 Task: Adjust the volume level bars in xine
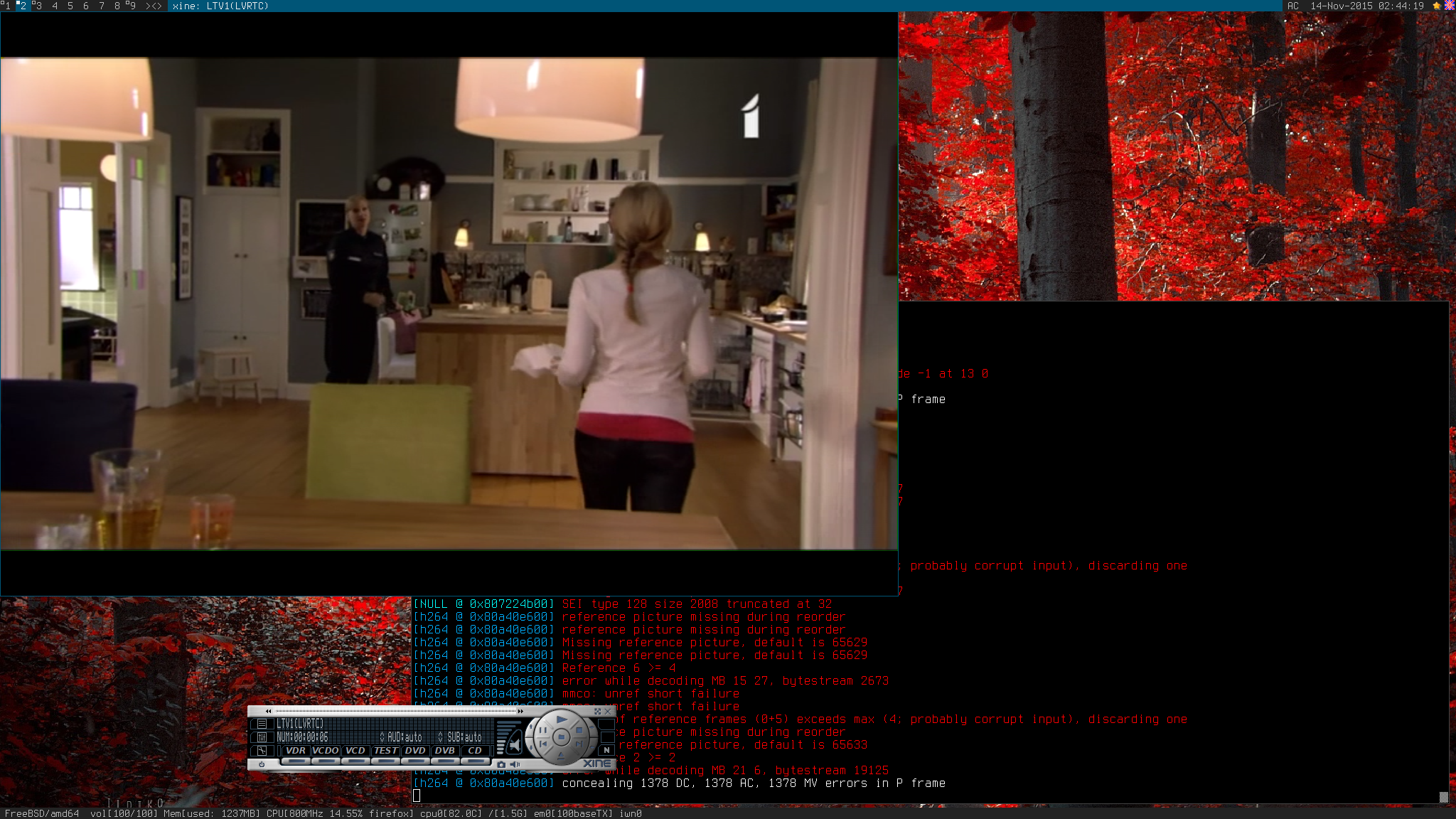tap(502, 738)
